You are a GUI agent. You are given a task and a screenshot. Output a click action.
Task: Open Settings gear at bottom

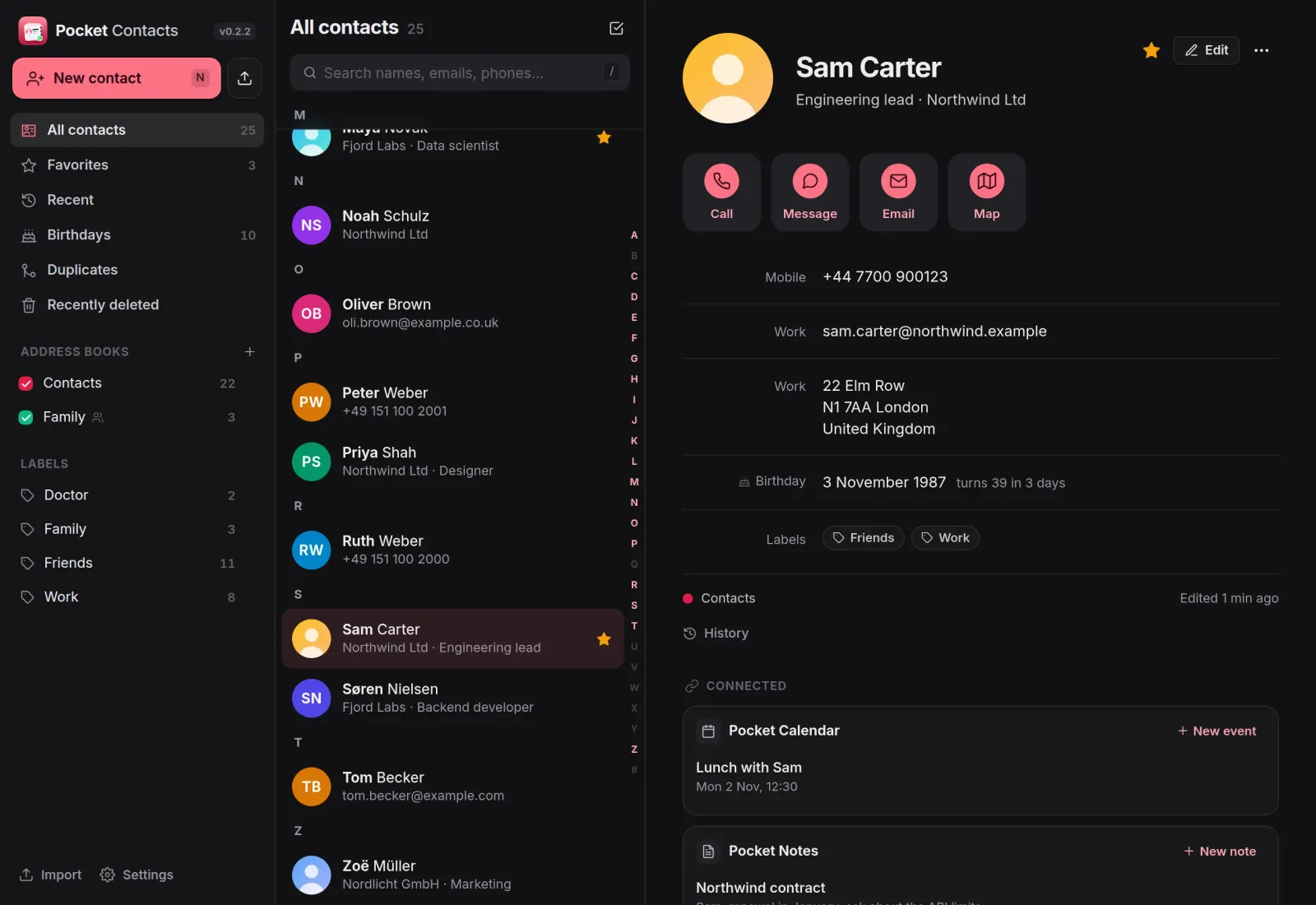coord(137,875)
